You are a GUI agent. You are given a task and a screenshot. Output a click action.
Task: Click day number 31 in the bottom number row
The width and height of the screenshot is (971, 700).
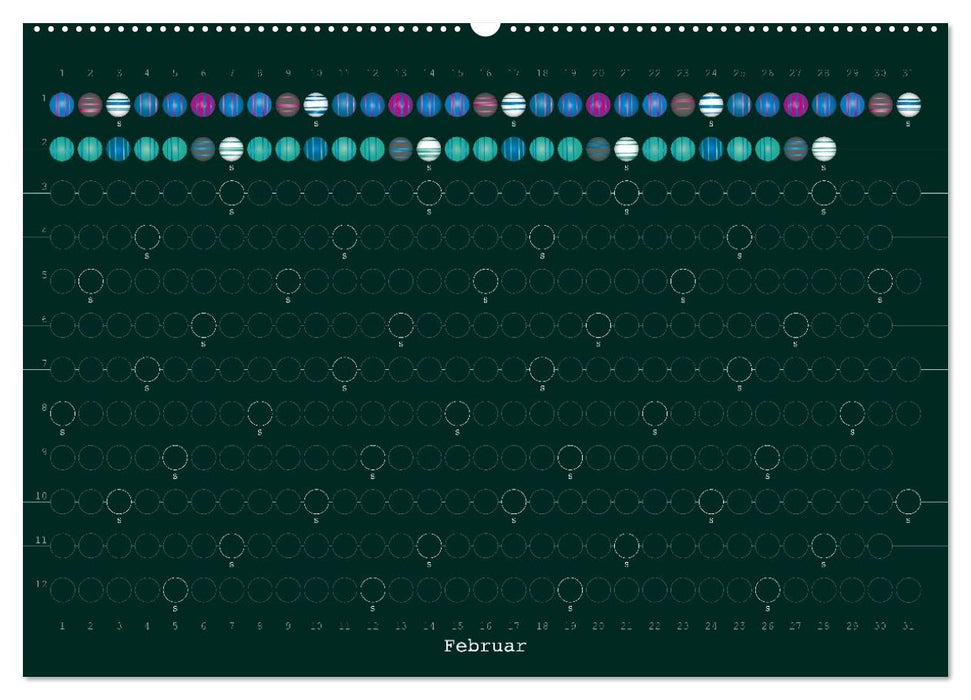pos(908,626)
